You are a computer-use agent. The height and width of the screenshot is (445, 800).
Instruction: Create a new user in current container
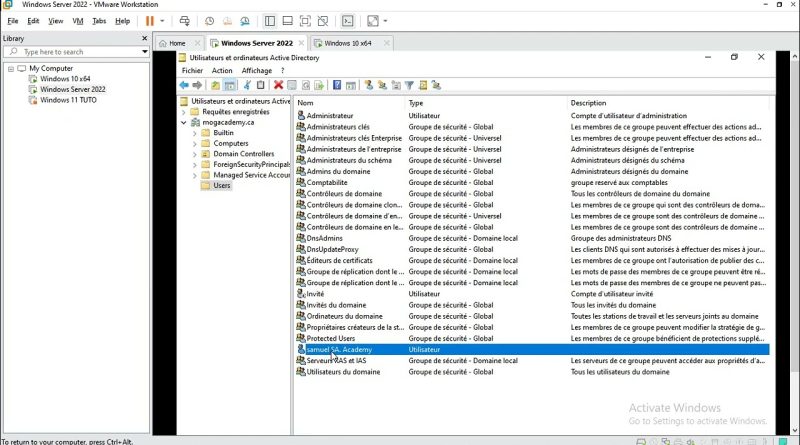click(368, 85)
